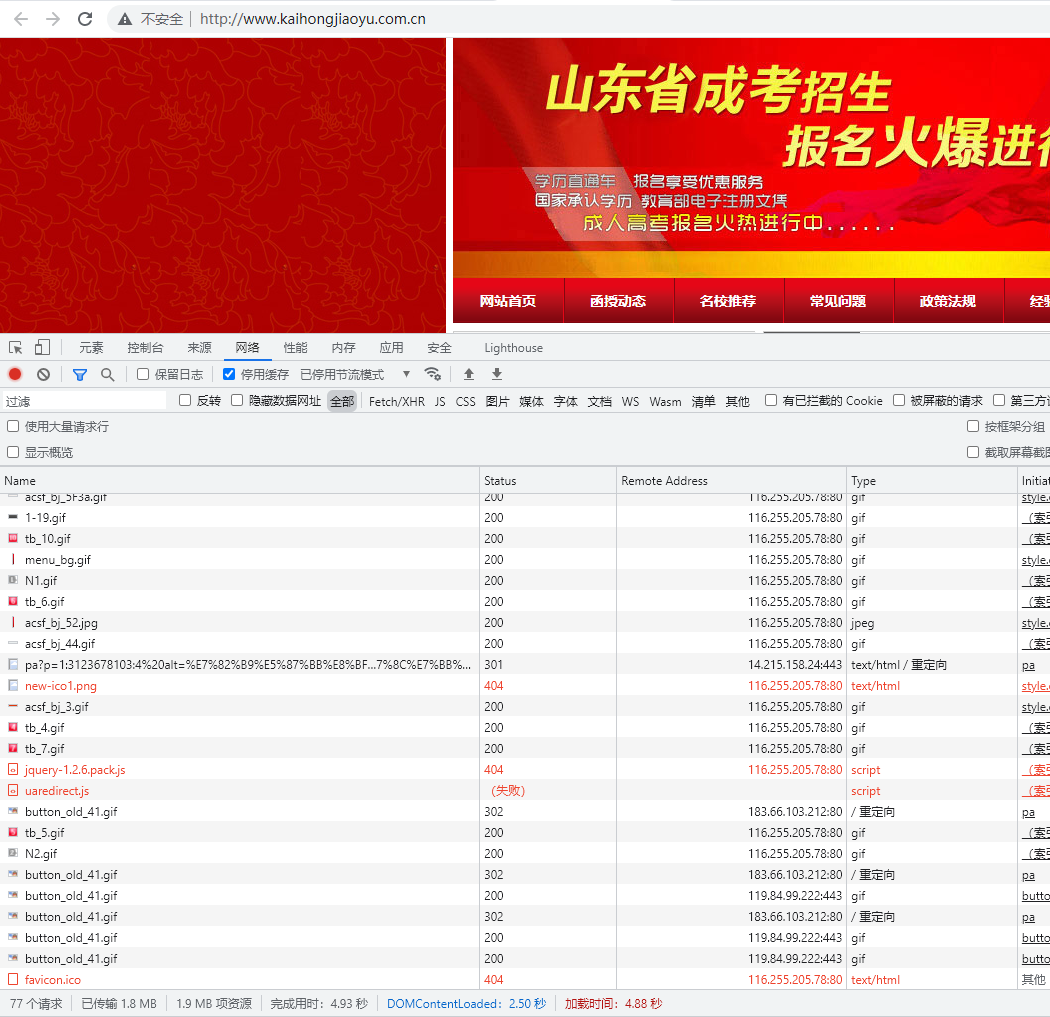Sort by Remote Address column header
The width and height of the screenshot is (1050, 1017).
tap(664, 481)
